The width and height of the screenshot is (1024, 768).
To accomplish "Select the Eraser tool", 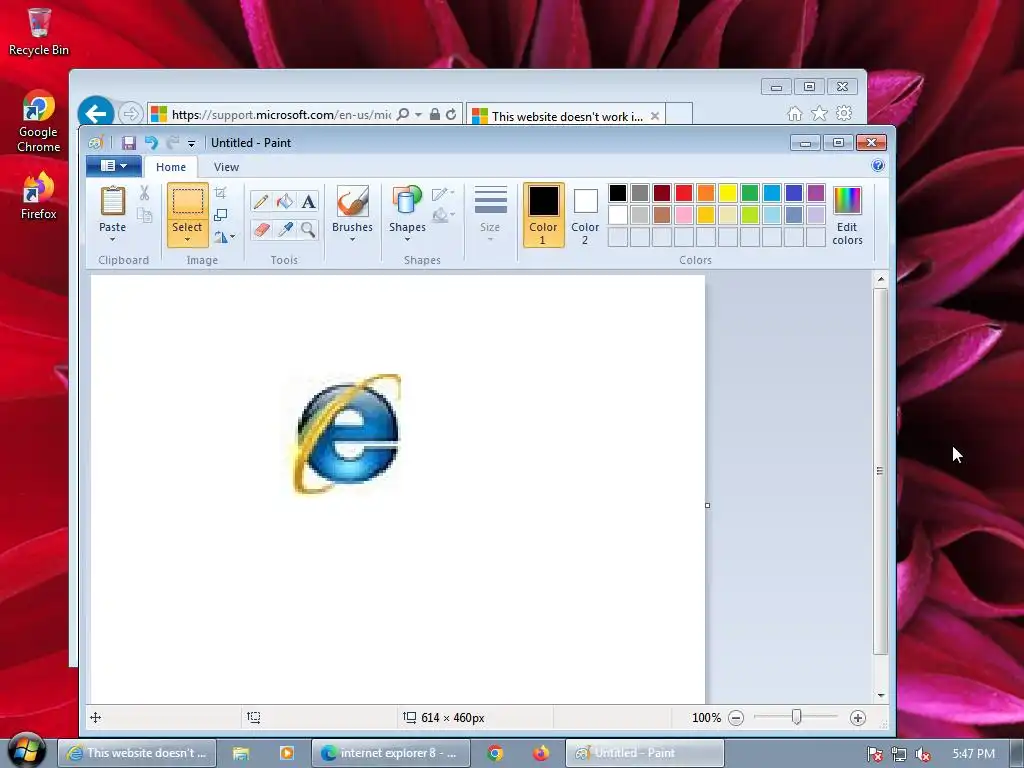I will click(x=261, y=229).
